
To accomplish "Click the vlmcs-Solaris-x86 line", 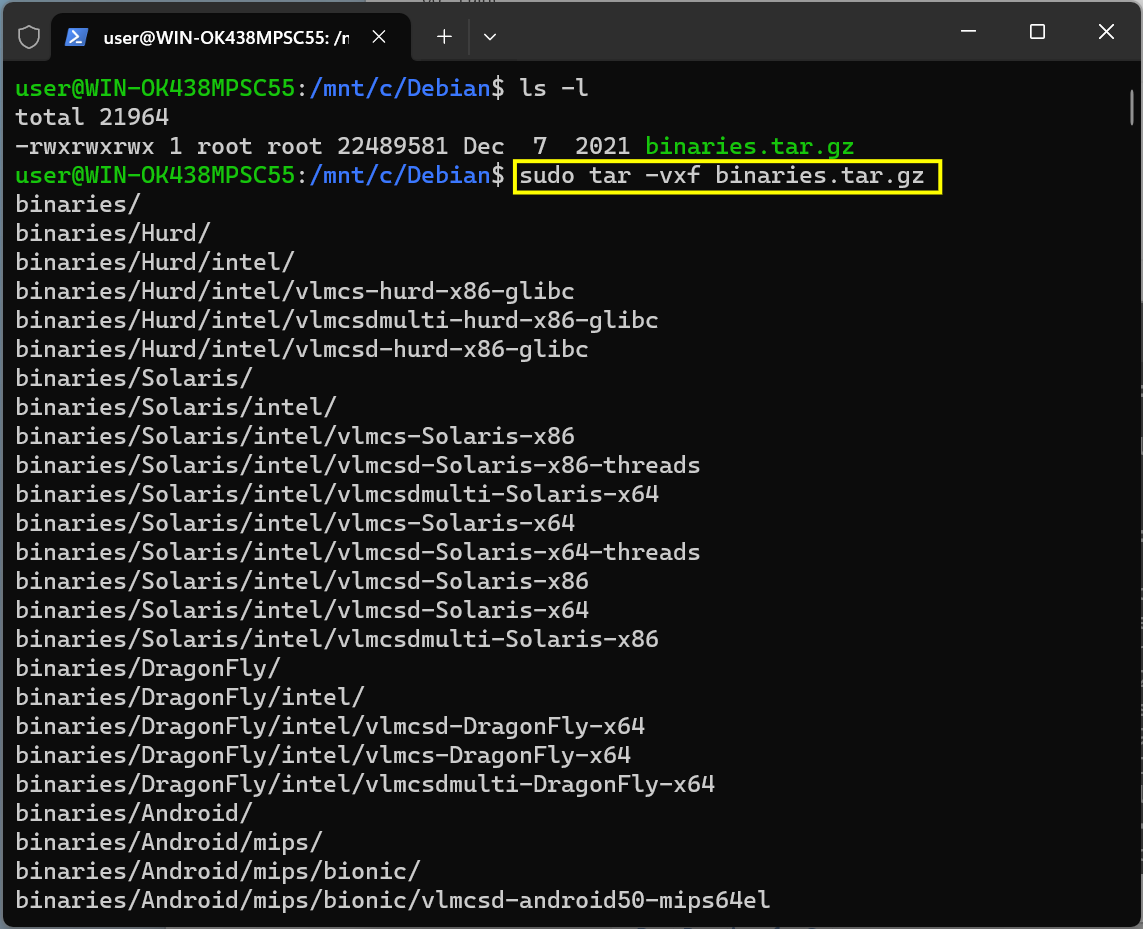I will [x=295, y=436].
